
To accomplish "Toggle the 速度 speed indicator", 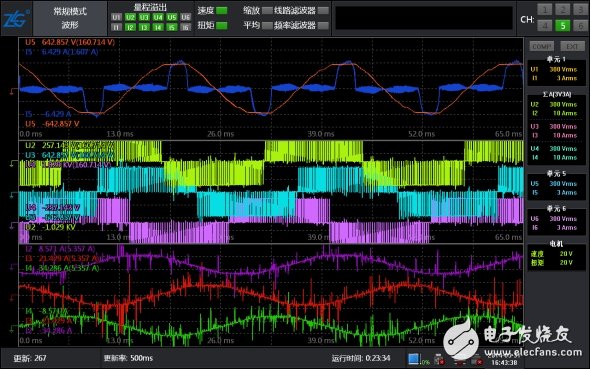I will pyautogui.click(x=222, y=11).
